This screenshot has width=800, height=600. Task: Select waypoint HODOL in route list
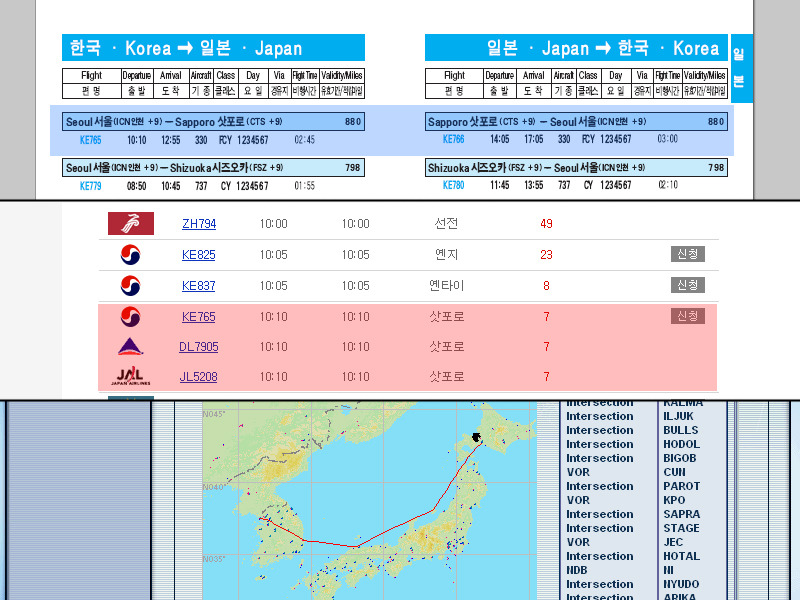681,444
